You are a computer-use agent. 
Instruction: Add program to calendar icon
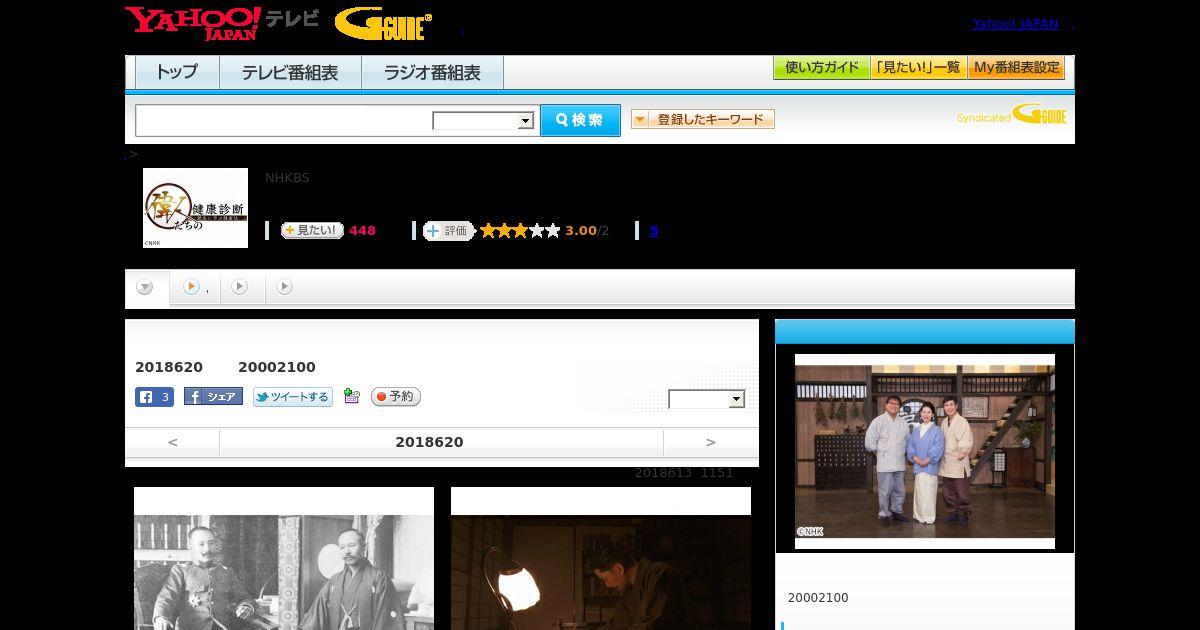point(351,396)
